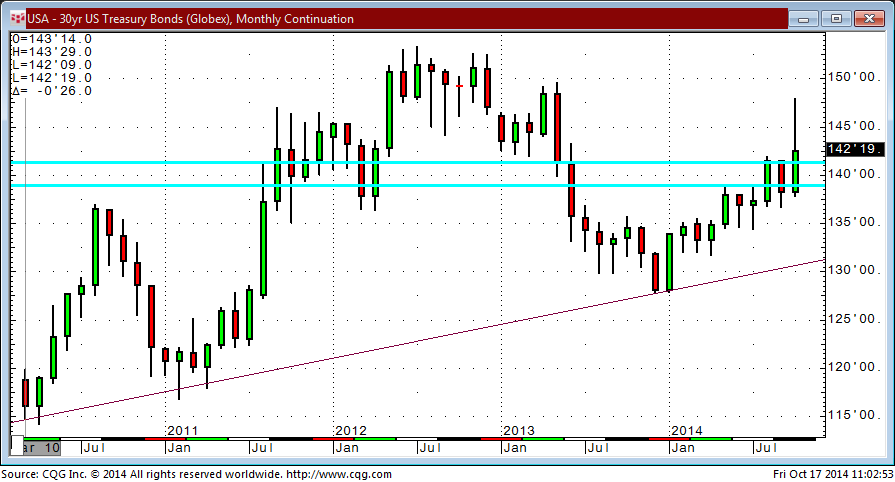Click the 150'00 price axis label
The height and width of the screenshot is (482, 895).
[x=852, y=77]
